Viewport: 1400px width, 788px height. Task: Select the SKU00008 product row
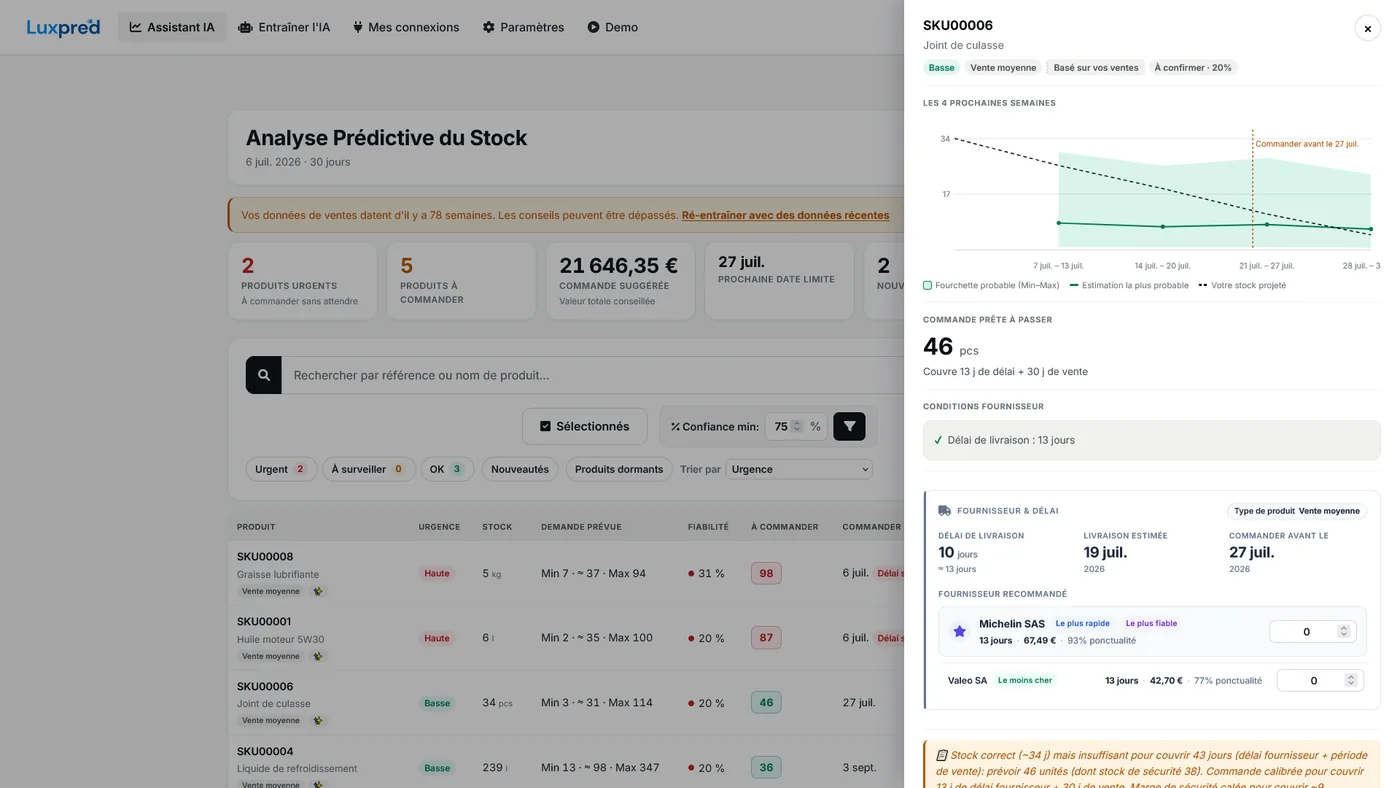click(x=566, y=573)
